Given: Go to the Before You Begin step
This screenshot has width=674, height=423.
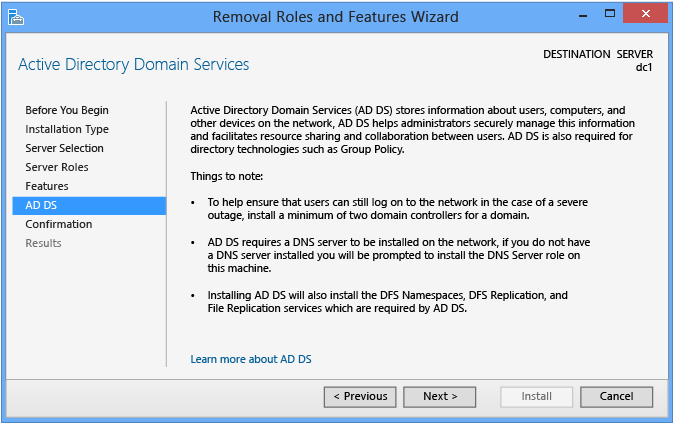Looking at the screenshot, I should [67, 110].
